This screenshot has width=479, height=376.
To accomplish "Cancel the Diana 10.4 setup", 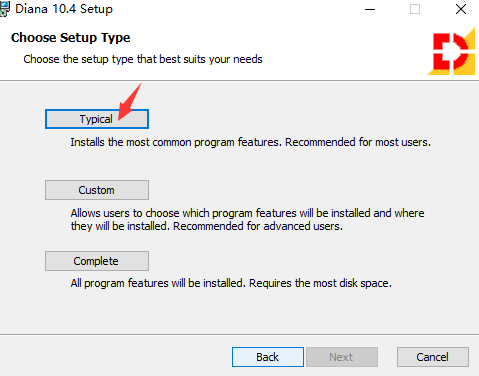I will [x=433, y=357].
